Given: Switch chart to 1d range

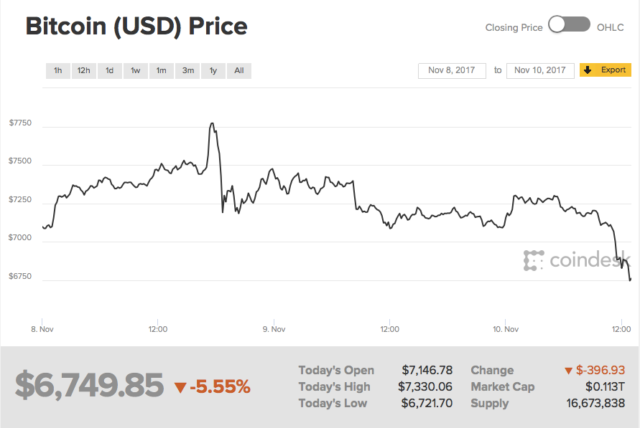Looking at the screenshot, I should pyautogui.click(x=110, y=71).
